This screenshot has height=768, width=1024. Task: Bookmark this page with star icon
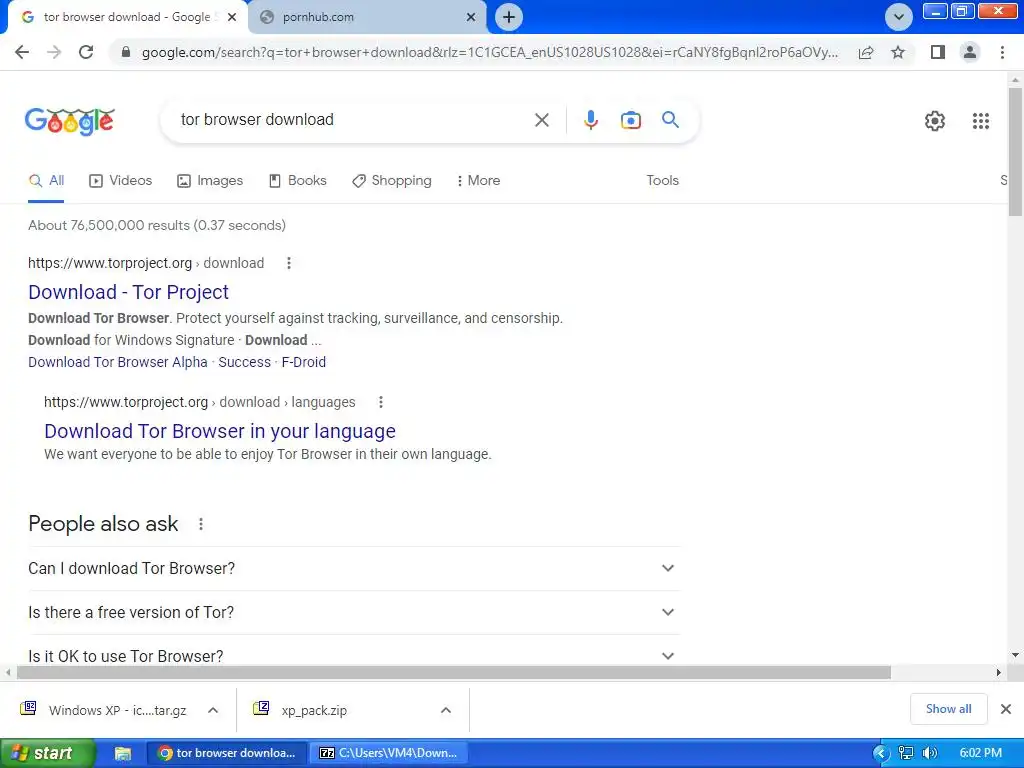898,52
